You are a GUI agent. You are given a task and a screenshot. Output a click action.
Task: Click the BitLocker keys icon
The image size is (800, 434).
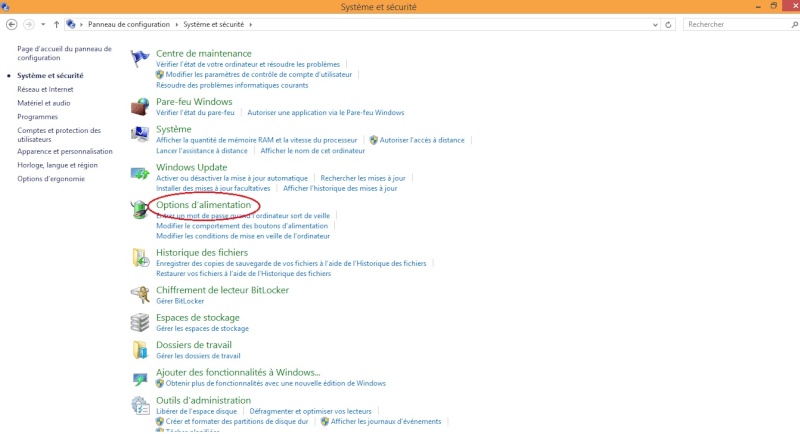click(140, 295)
